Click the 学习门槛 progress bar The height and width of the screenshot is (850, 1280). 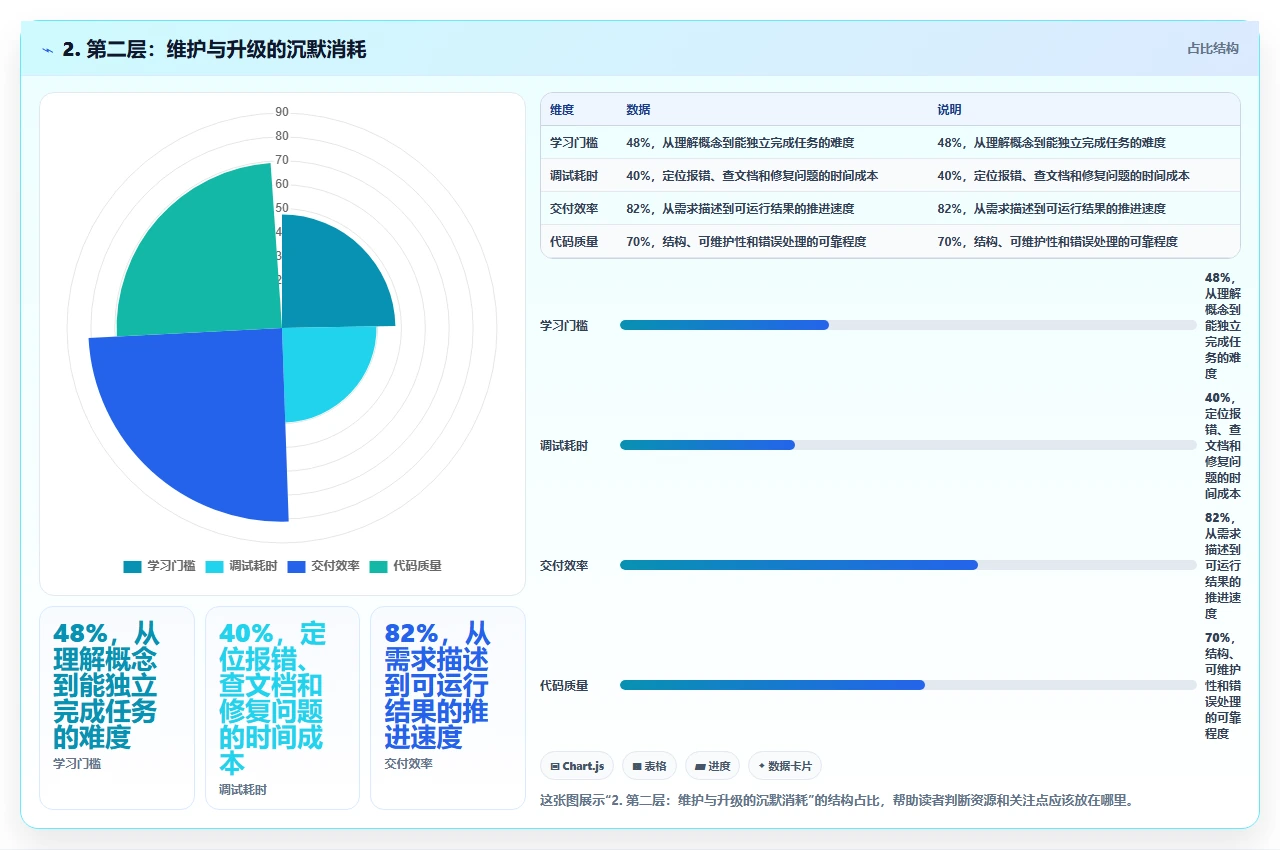[x=908, y=325]
